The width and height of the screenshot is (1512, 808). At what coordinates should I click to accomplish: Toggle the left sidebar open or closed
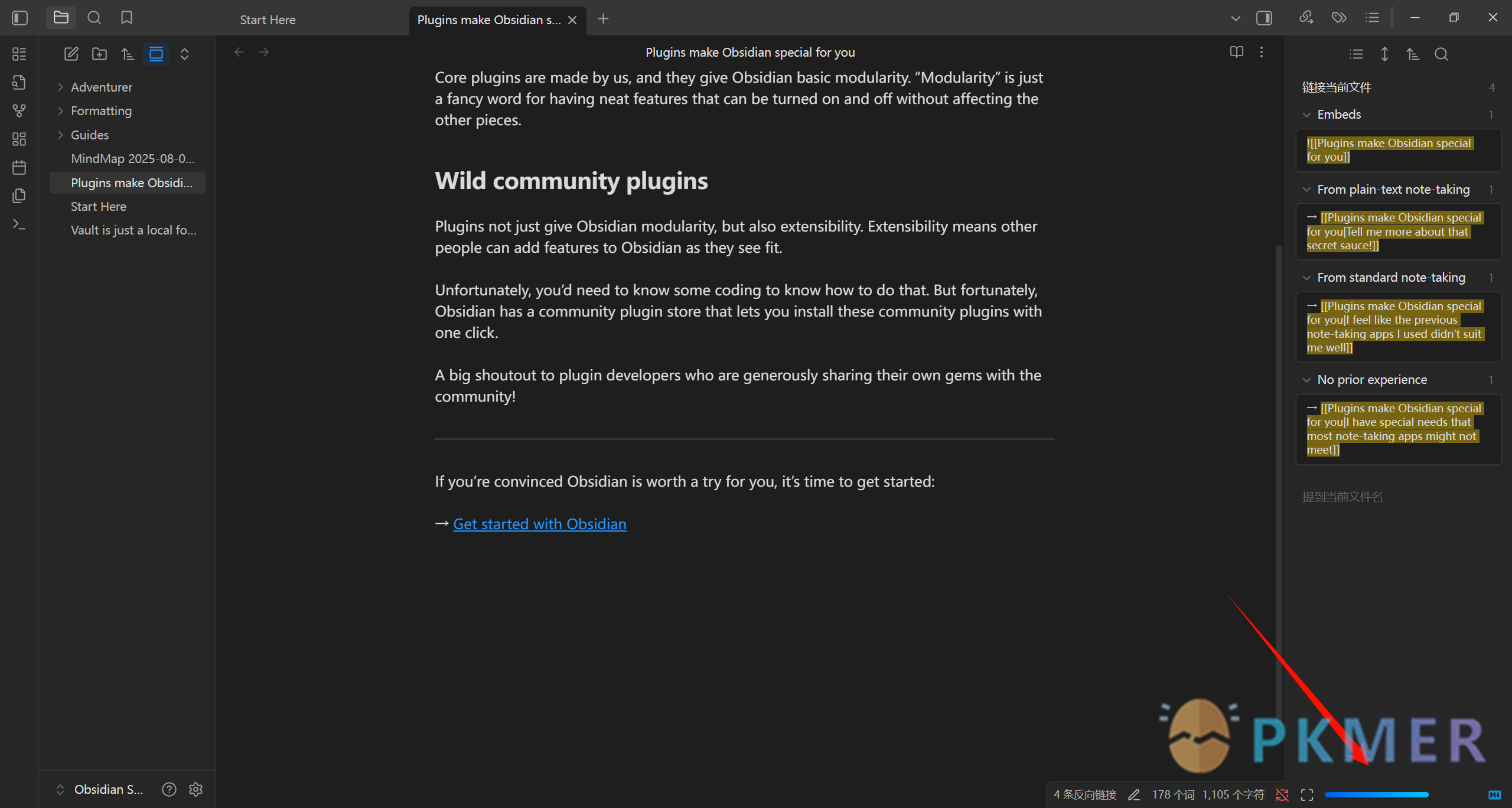point(19,18)
